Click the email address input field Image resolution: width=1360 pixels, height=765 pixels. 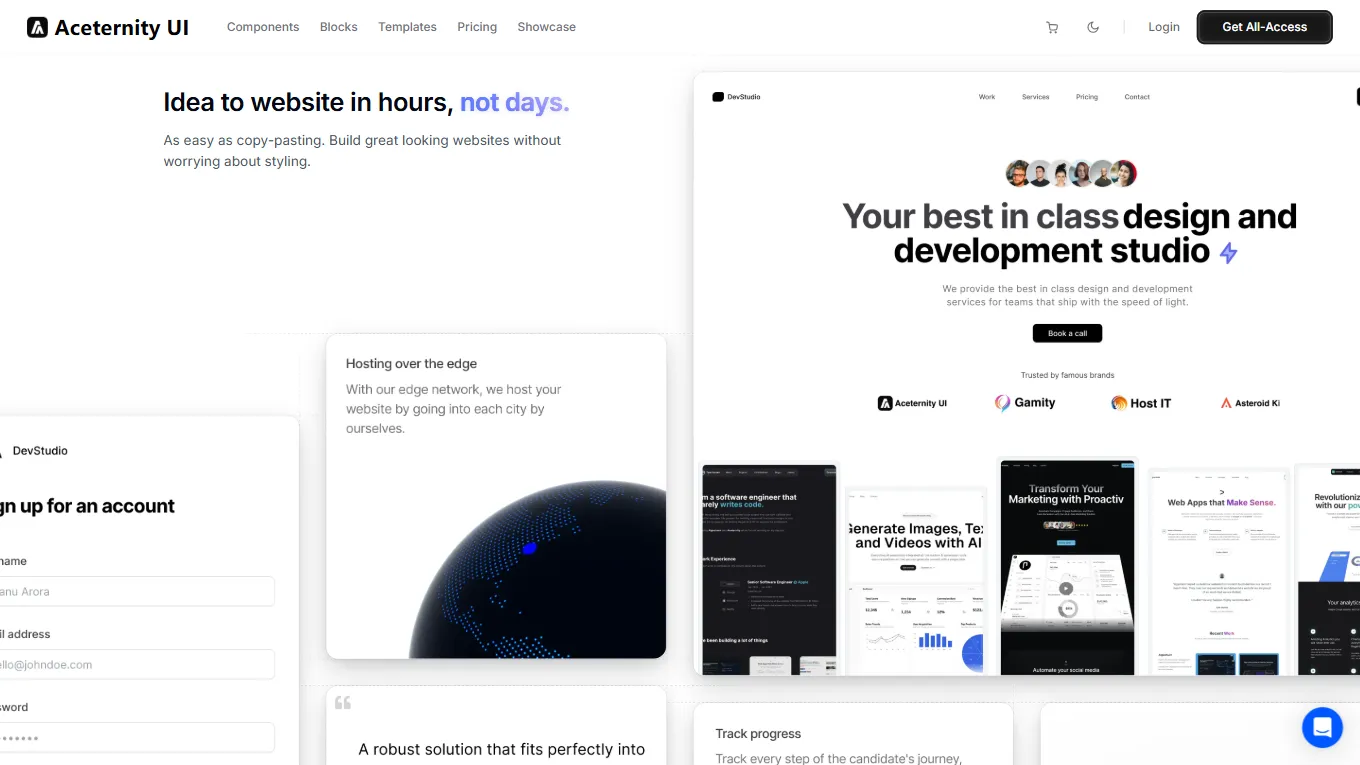[x=137, y=664]
